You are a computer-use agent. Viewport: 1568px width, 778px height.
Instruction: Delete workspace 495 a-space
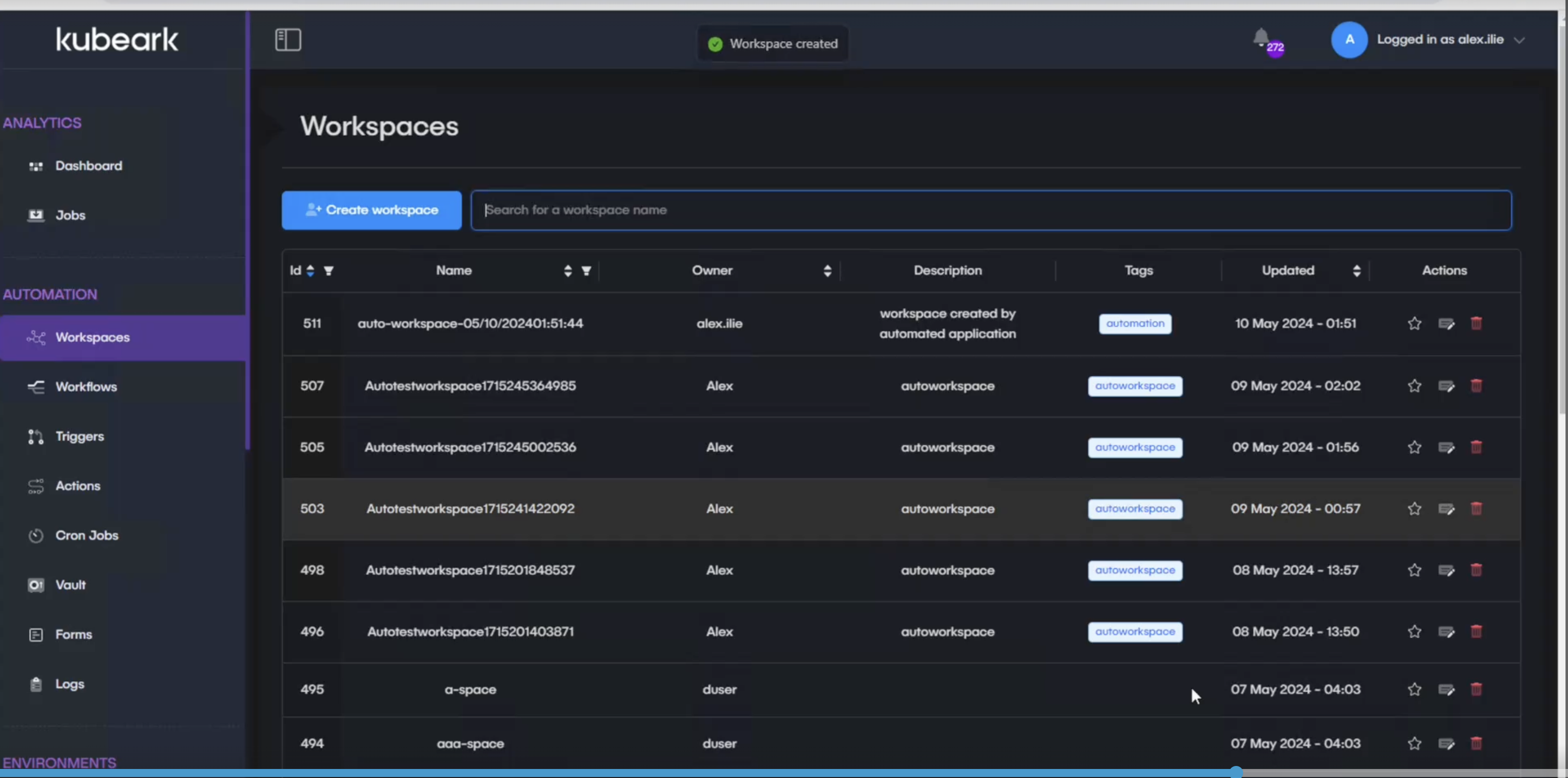coord(1476,689)
